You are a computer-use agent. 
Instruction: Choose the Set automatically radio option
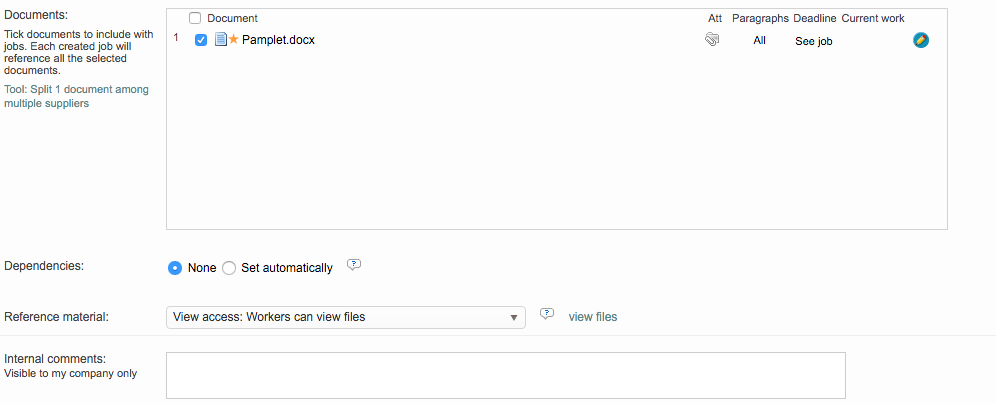(x=229, y=268)
